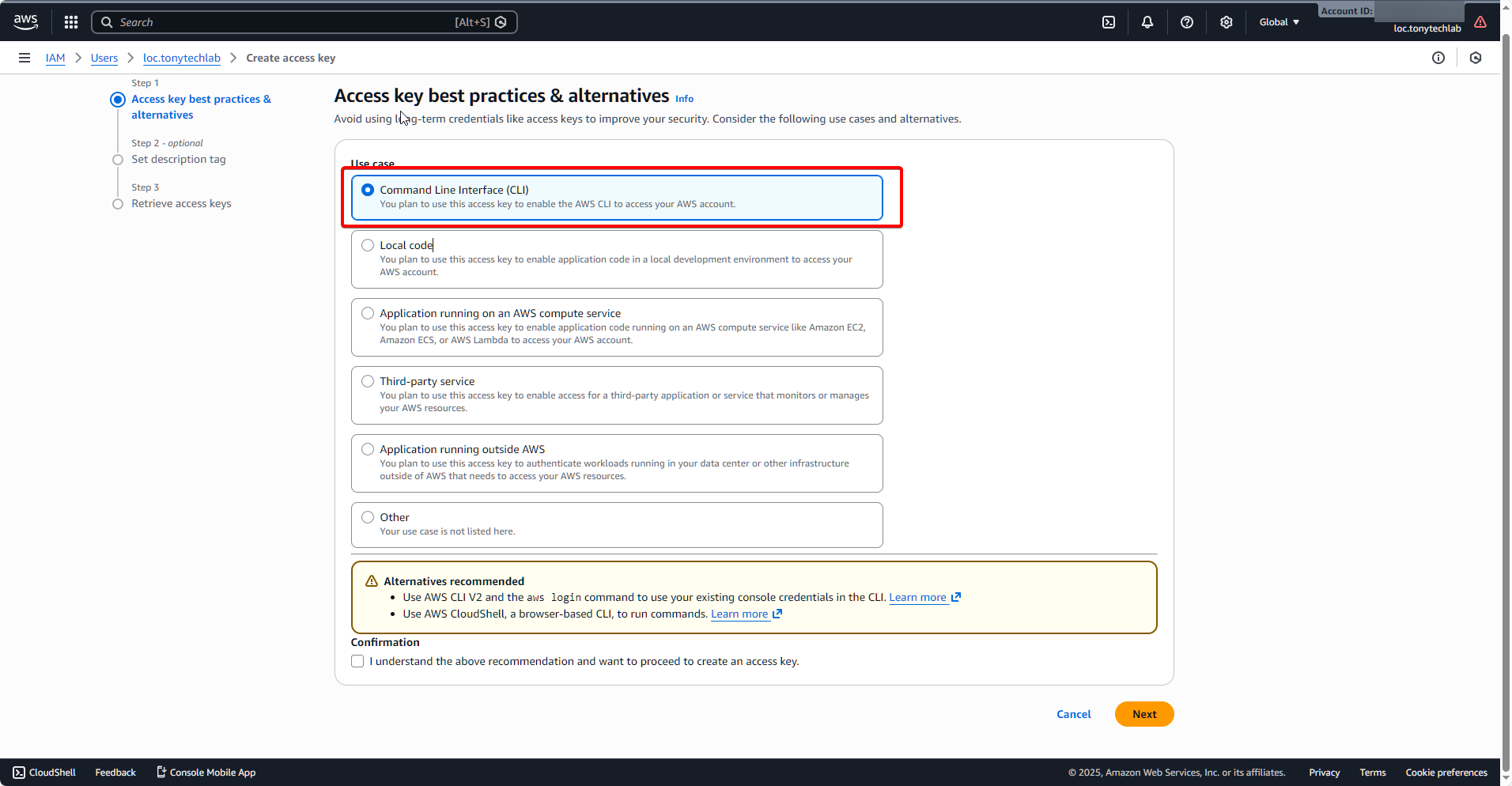Image resolution: width=1512 pixels, height=786 pixels.
Task: Open the settings gear icon
Action: click(x=1227, y=22)
